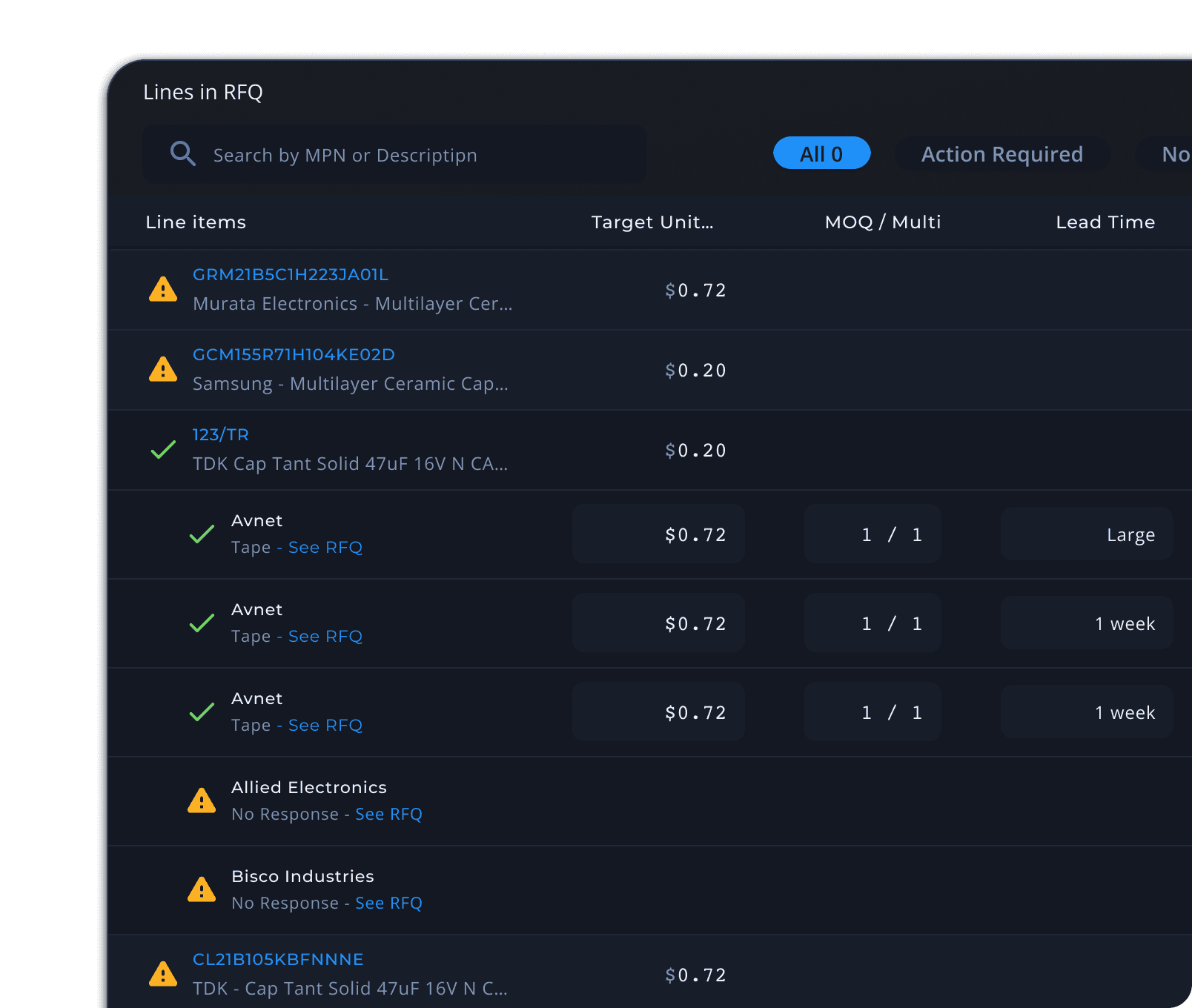Viewport: 1192px width, 1008px height.
Task: Click the MOQ / Multi column header
Action: (883, 222)
